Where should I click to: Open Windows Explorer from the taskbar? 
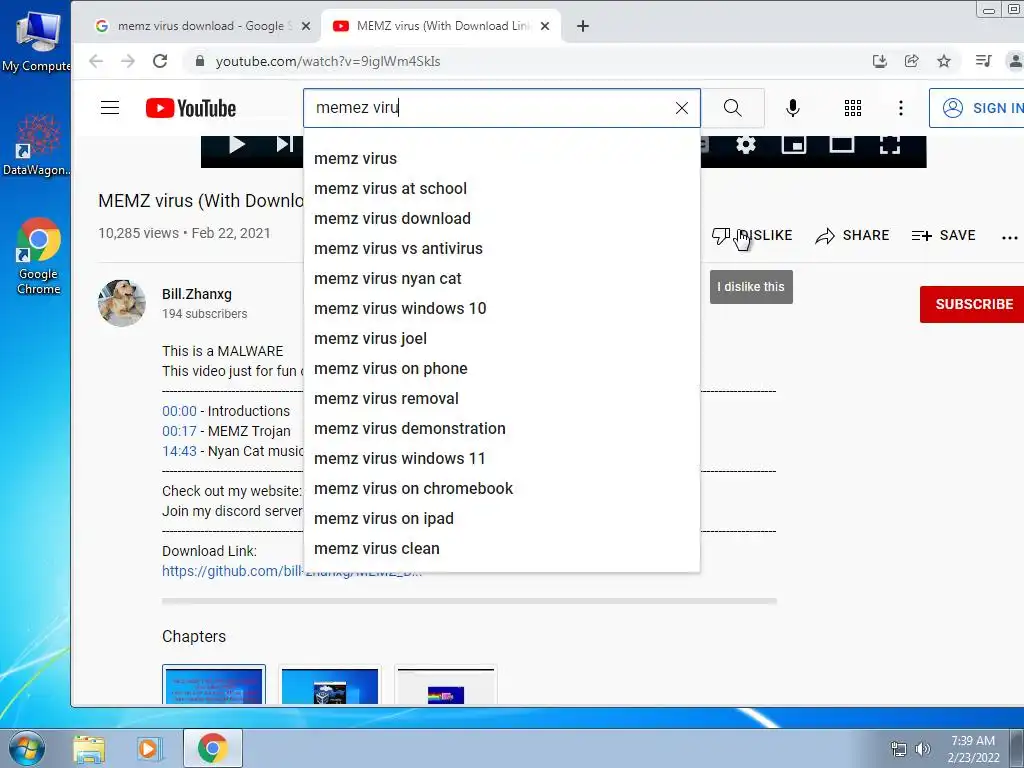click(89, 749)
